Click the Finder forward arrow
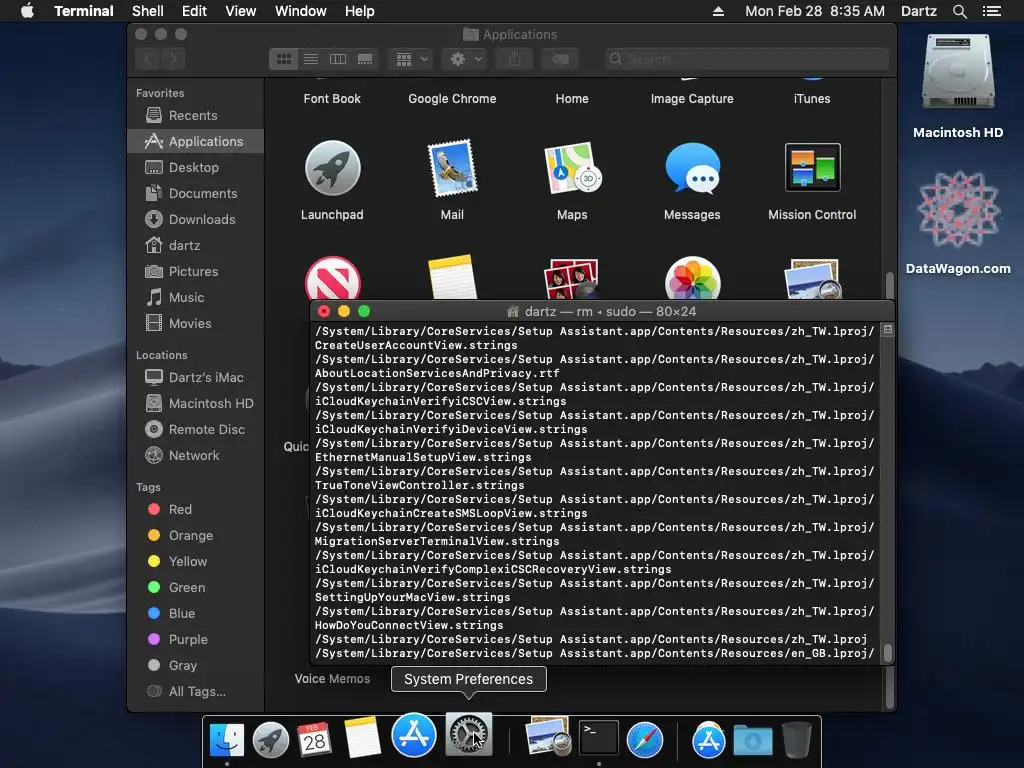 (173, 59)
